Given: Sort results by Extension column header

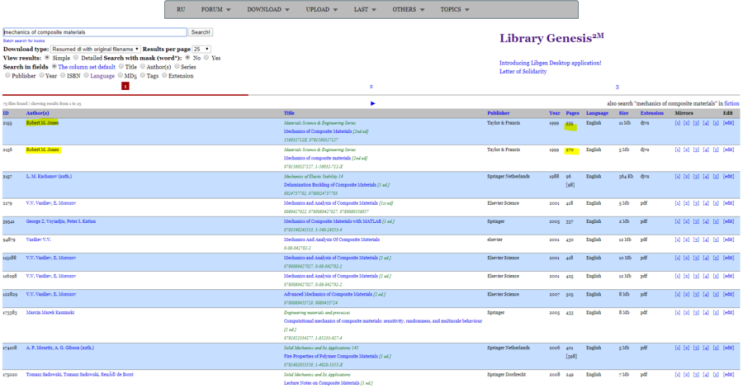Looking at the screenshot, I should 652,113.
